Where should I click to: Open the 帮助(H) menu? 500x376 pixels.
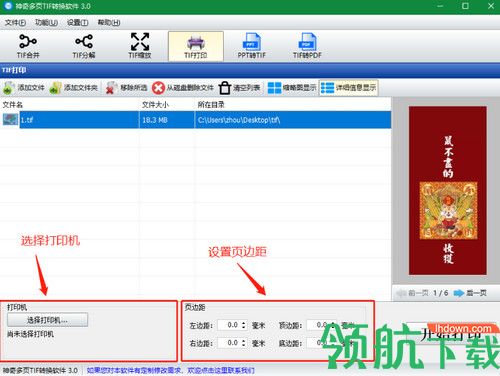point(109,23)
